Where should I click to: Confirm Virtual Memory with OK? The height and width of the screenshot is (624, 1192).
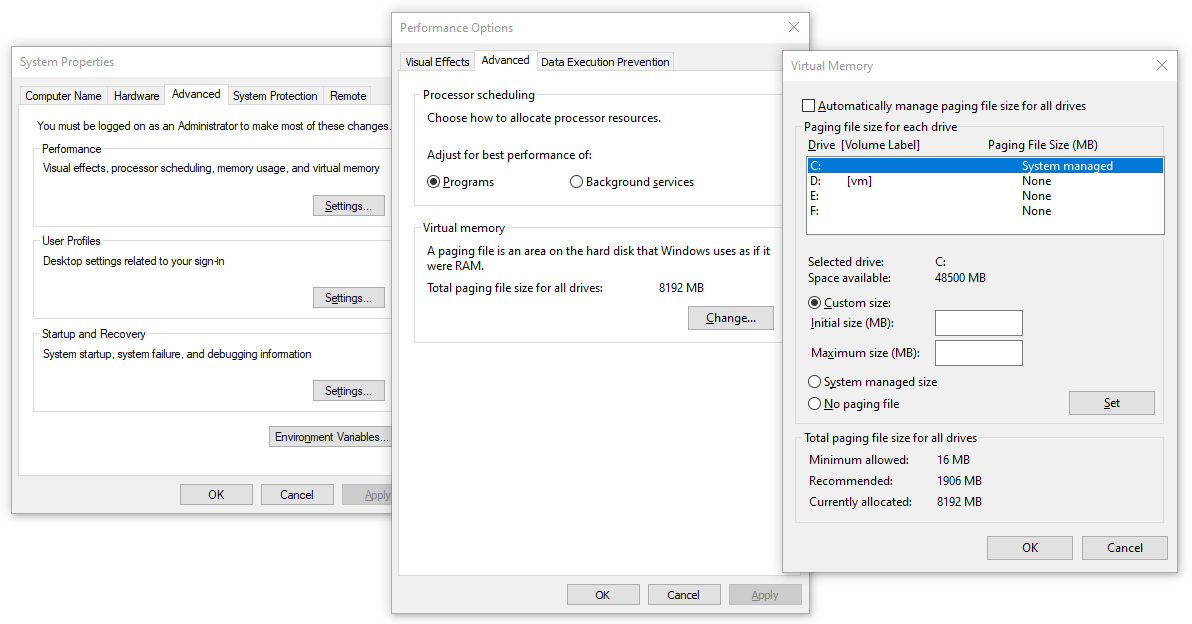coord(1029,547)
